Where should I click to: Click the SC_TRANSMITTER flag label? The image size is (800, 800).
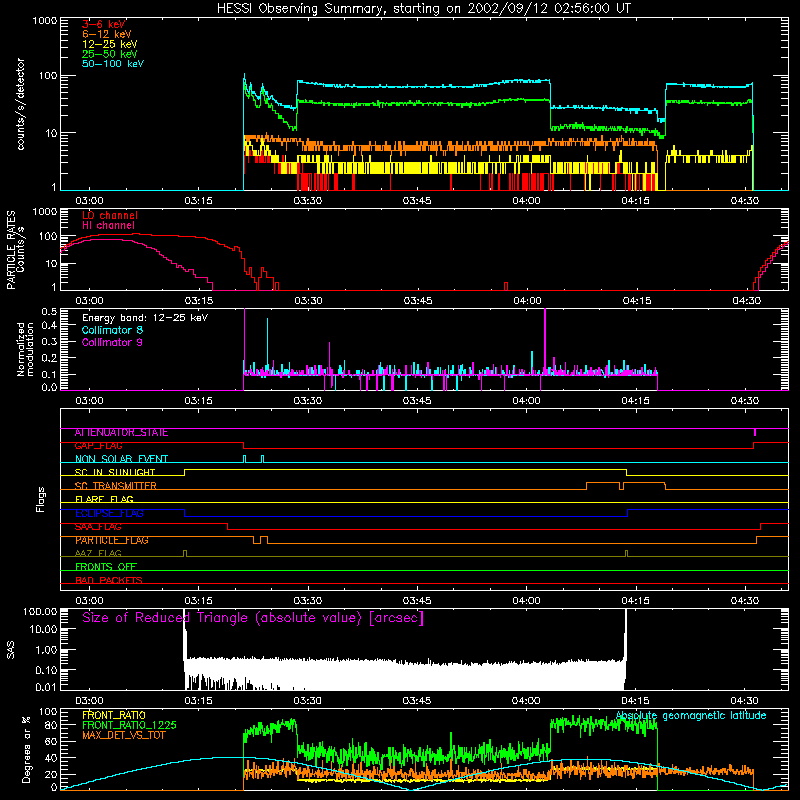(115, 486)
